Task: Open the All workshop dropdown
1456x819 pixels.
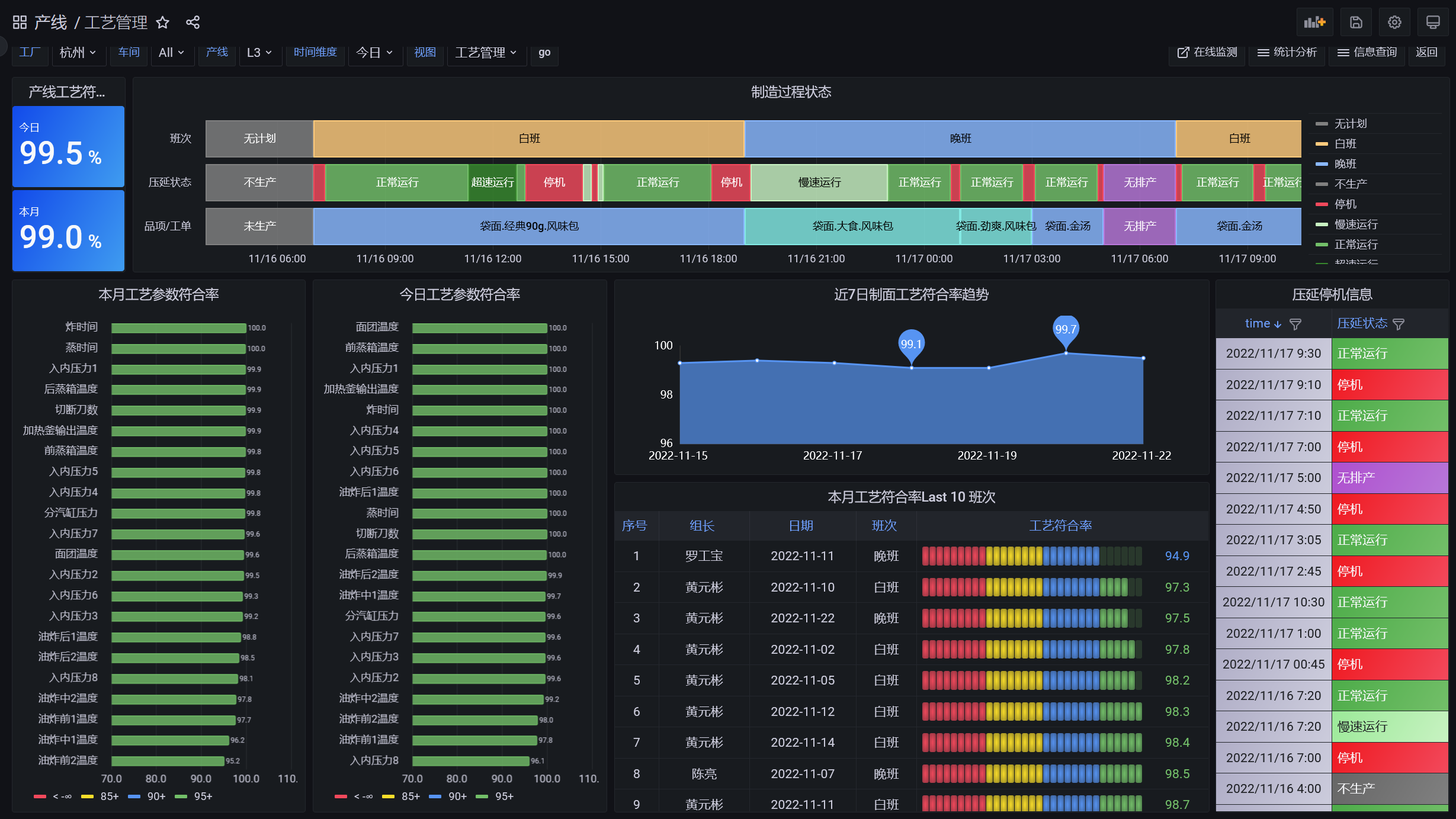Action: [172, 53]
